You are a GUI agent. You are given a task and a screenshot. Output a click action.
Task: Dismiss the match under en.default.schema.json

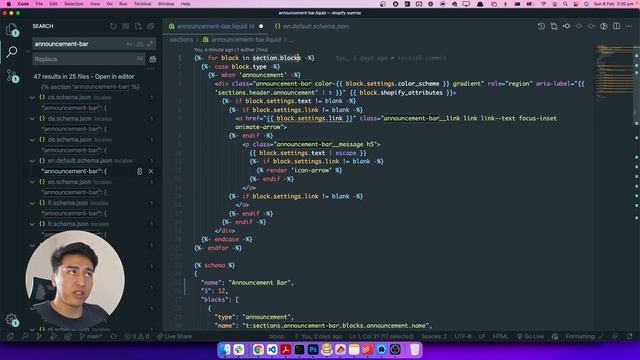(151, 171)
